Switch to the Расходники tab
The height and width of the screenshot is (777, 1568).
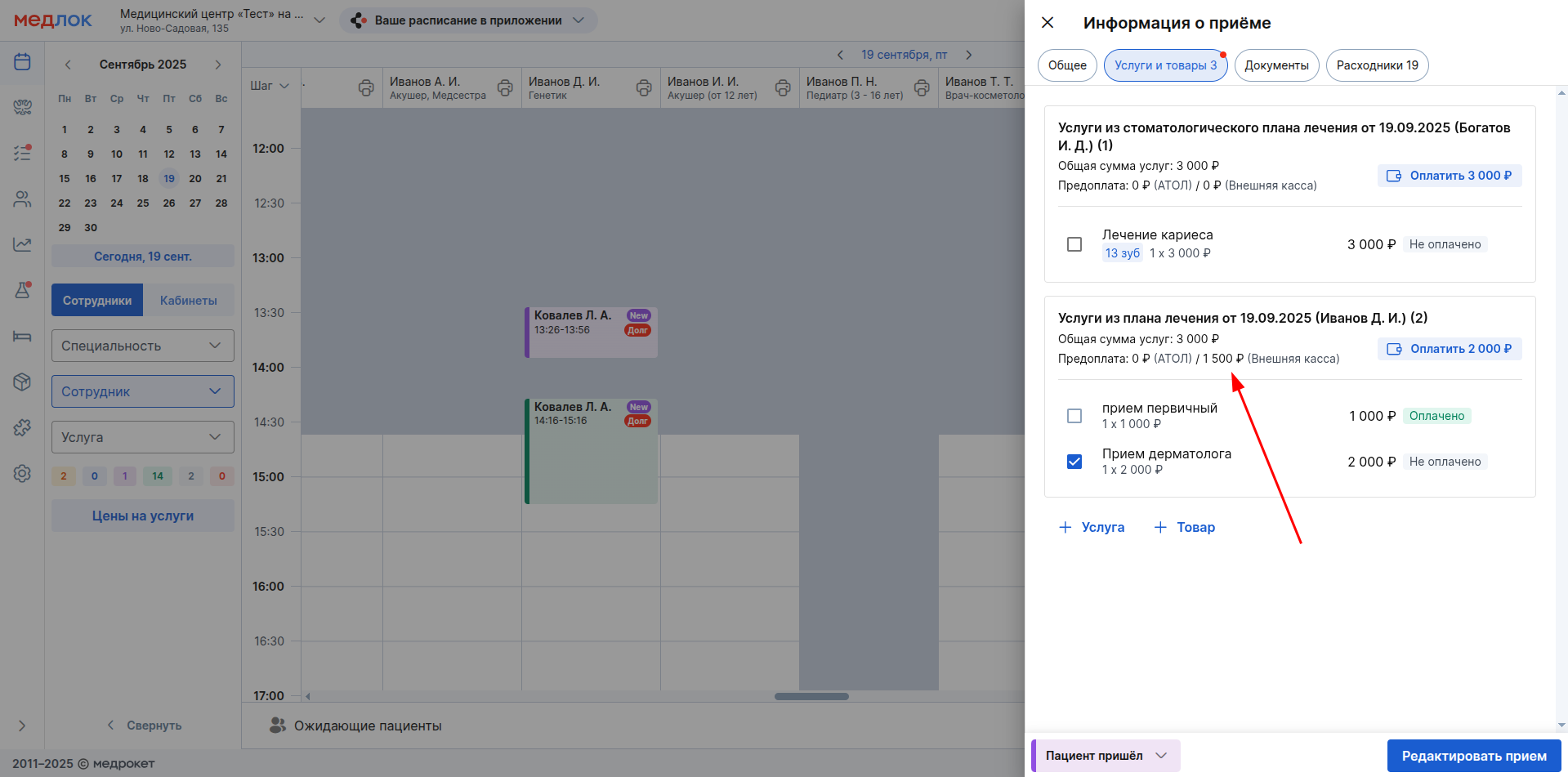click(1377, 65)
